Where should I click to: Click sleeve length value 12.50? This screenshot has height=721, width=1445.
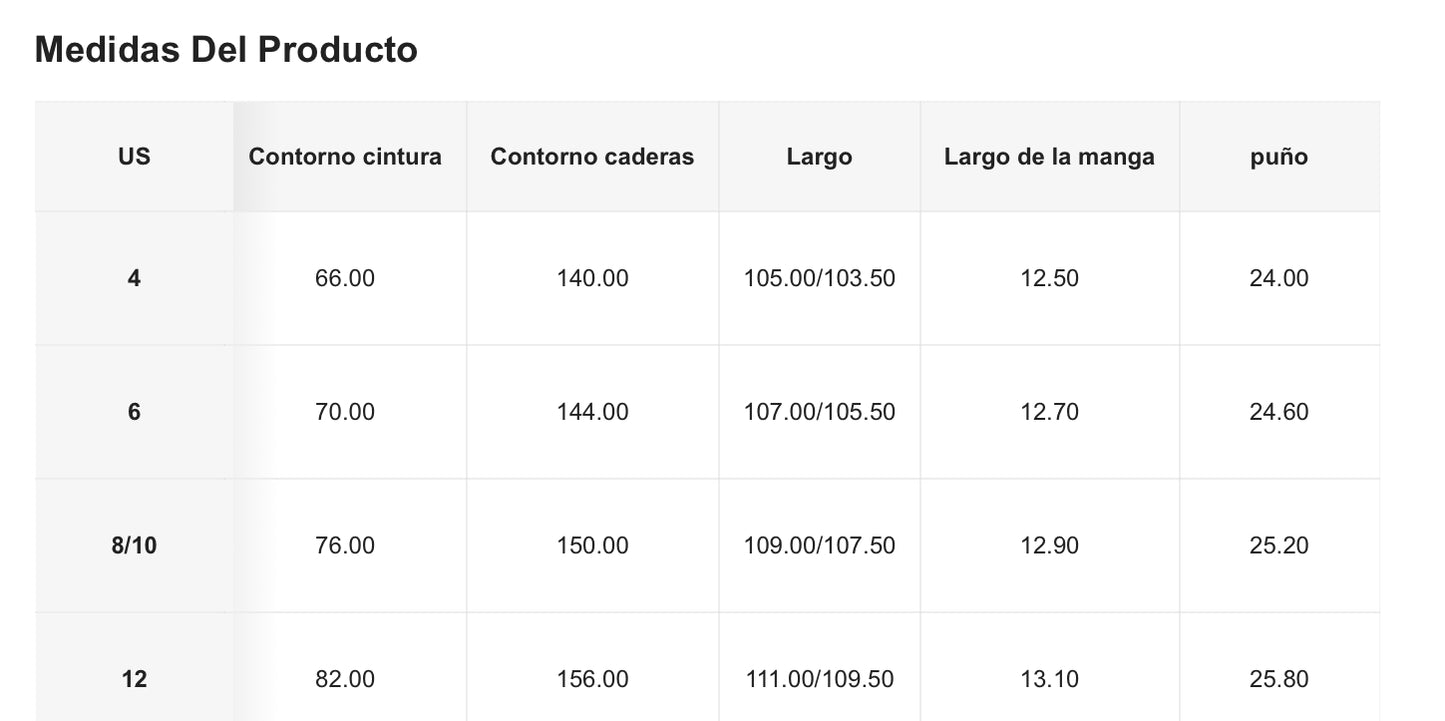pos(1049,278)
